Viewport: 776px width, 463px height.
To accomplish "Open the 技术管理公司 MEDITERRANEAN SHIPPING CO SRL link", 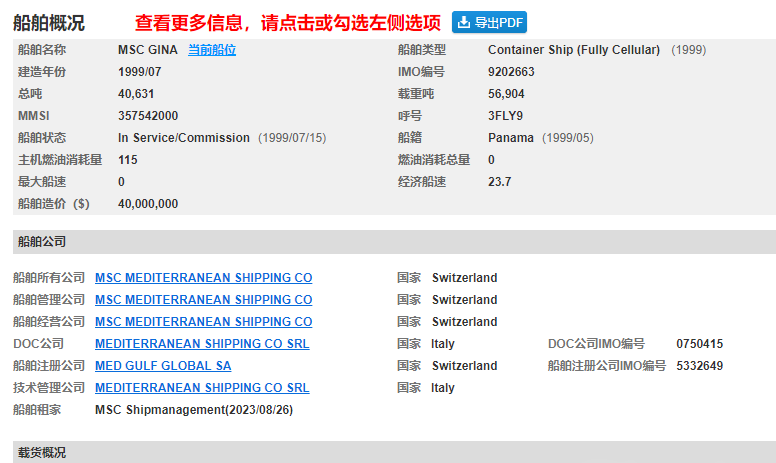I will (202, 388).
